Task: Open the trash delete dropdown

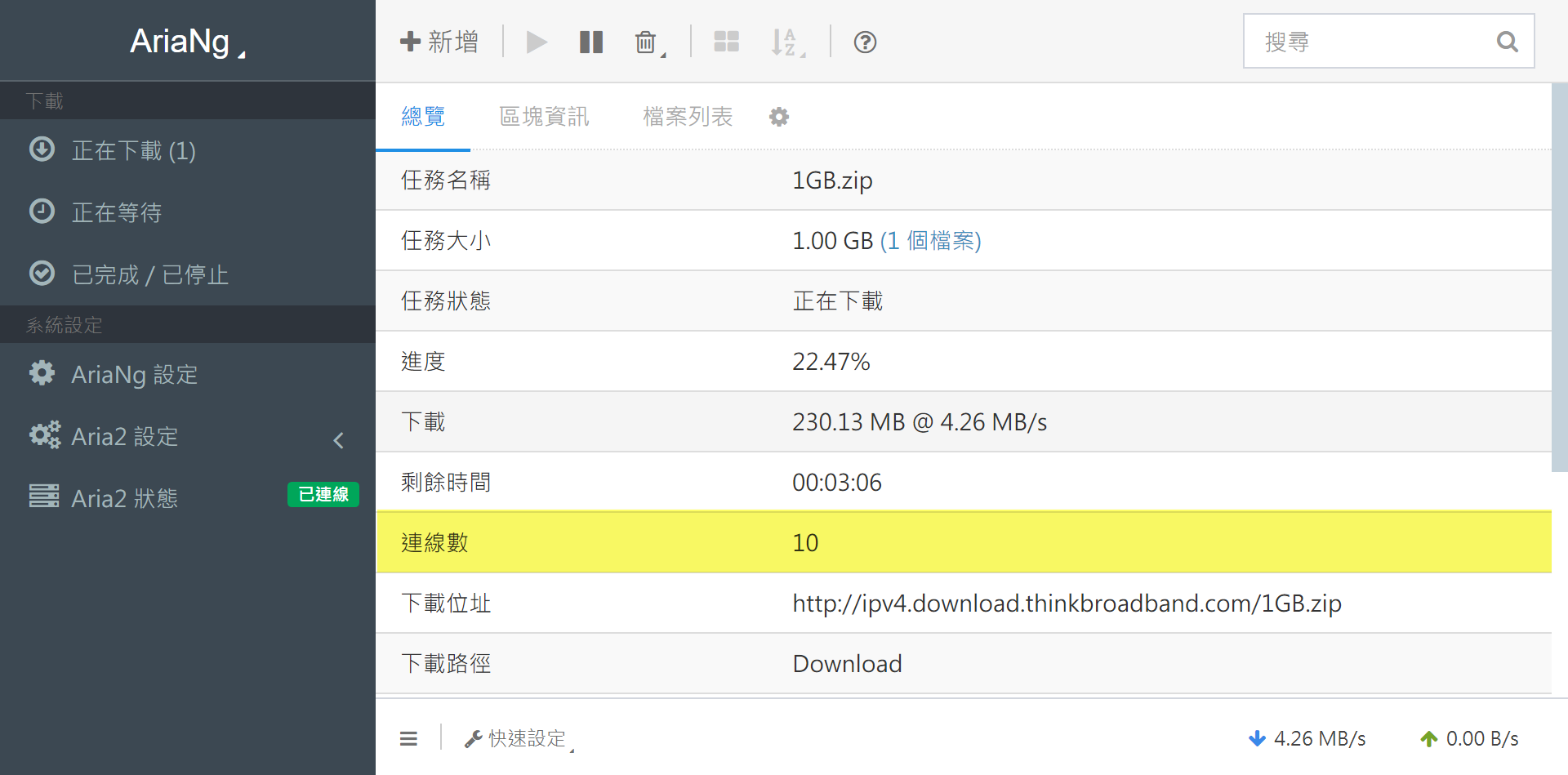Action: (648, 42)
